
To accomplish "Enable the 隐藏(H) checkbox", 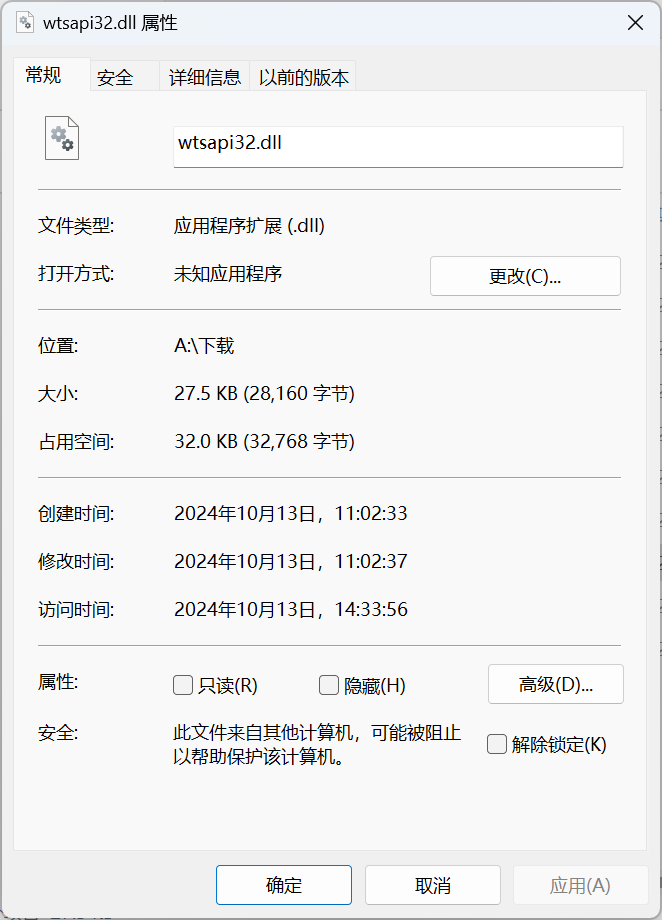I will pos(329,685).
